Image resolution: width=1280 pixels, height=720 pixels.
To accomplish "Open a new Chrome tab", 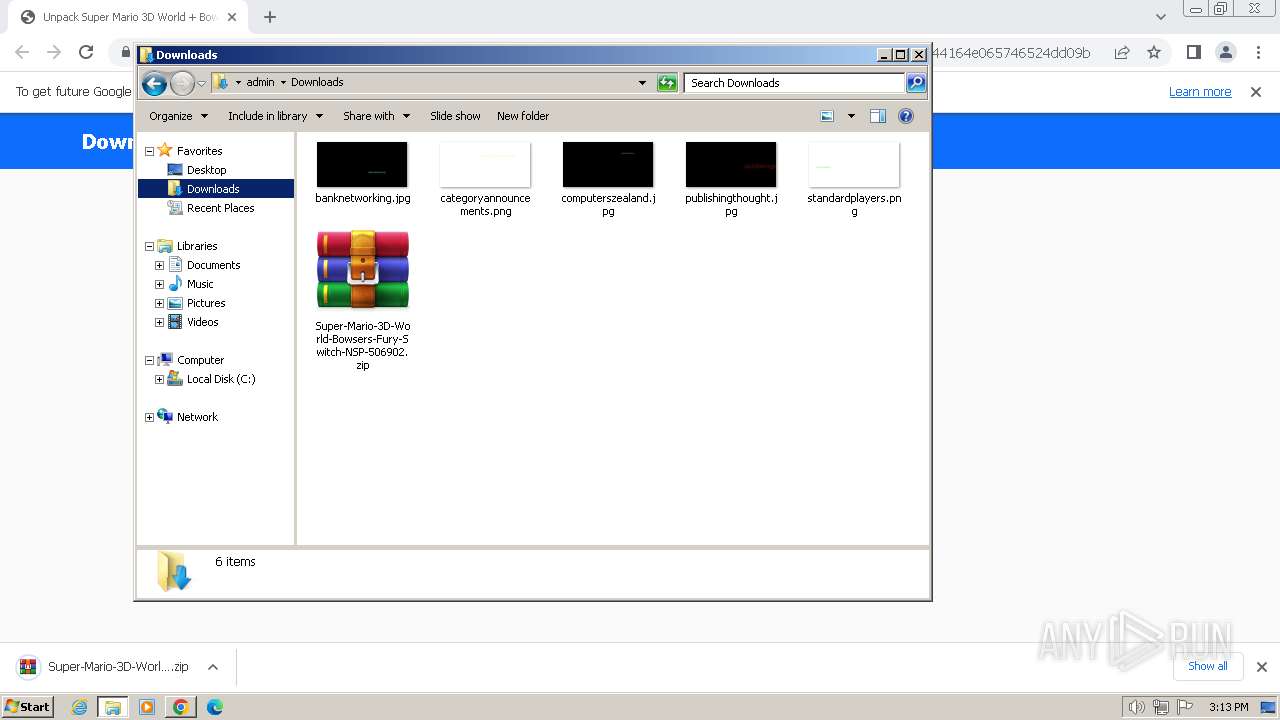I will pos(270,17).
